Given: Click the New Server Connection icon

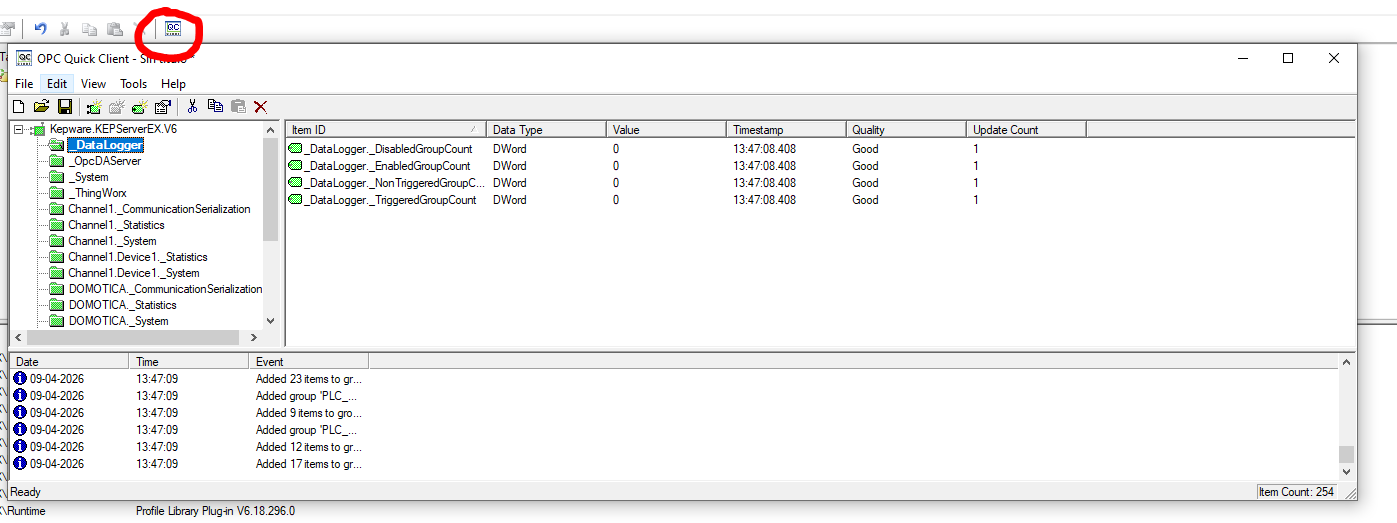Looking at the screenshot, I should (94, 106).
